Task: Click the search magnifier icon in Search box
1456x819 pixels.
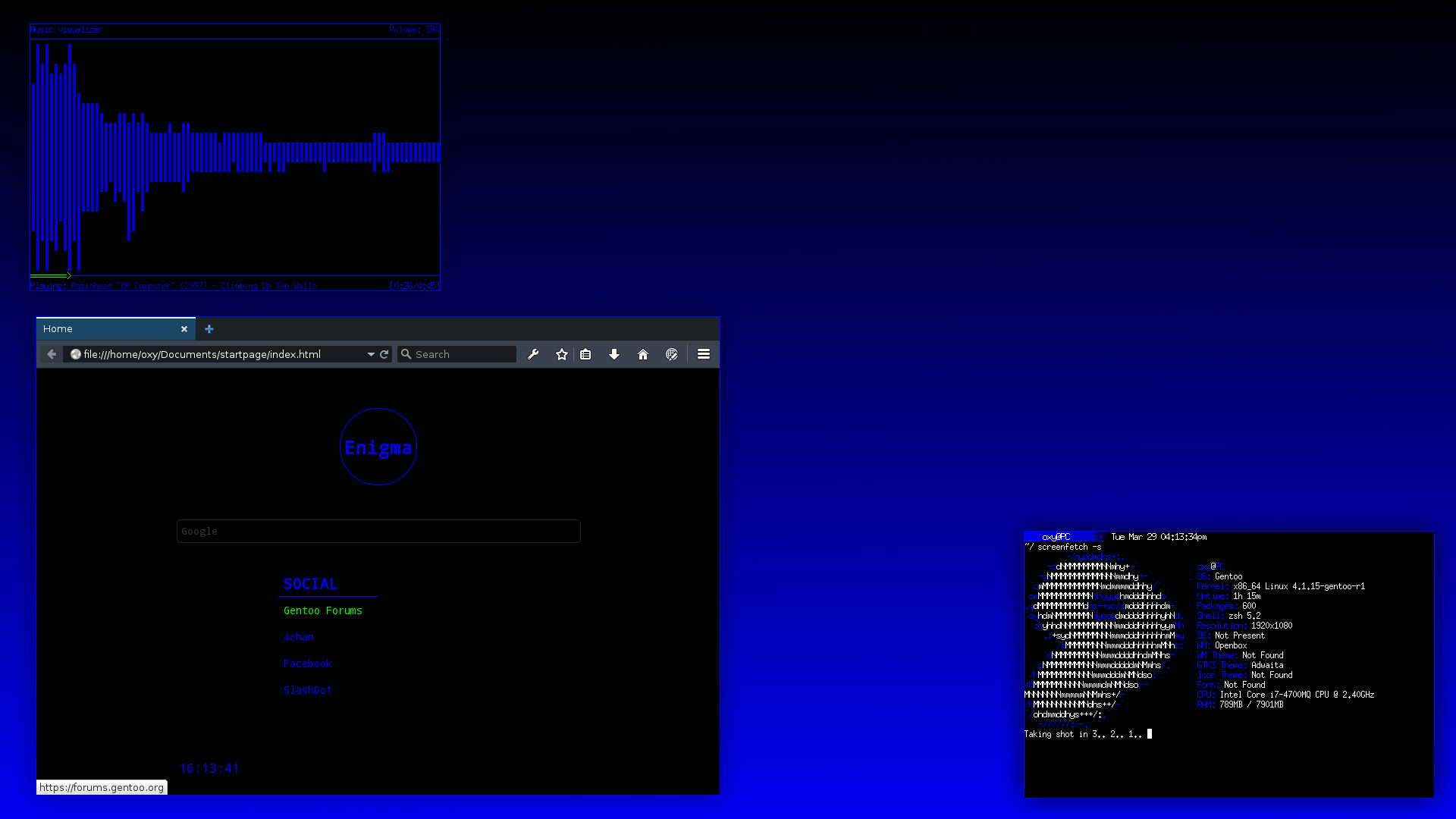Action: [x=406, y=354]
